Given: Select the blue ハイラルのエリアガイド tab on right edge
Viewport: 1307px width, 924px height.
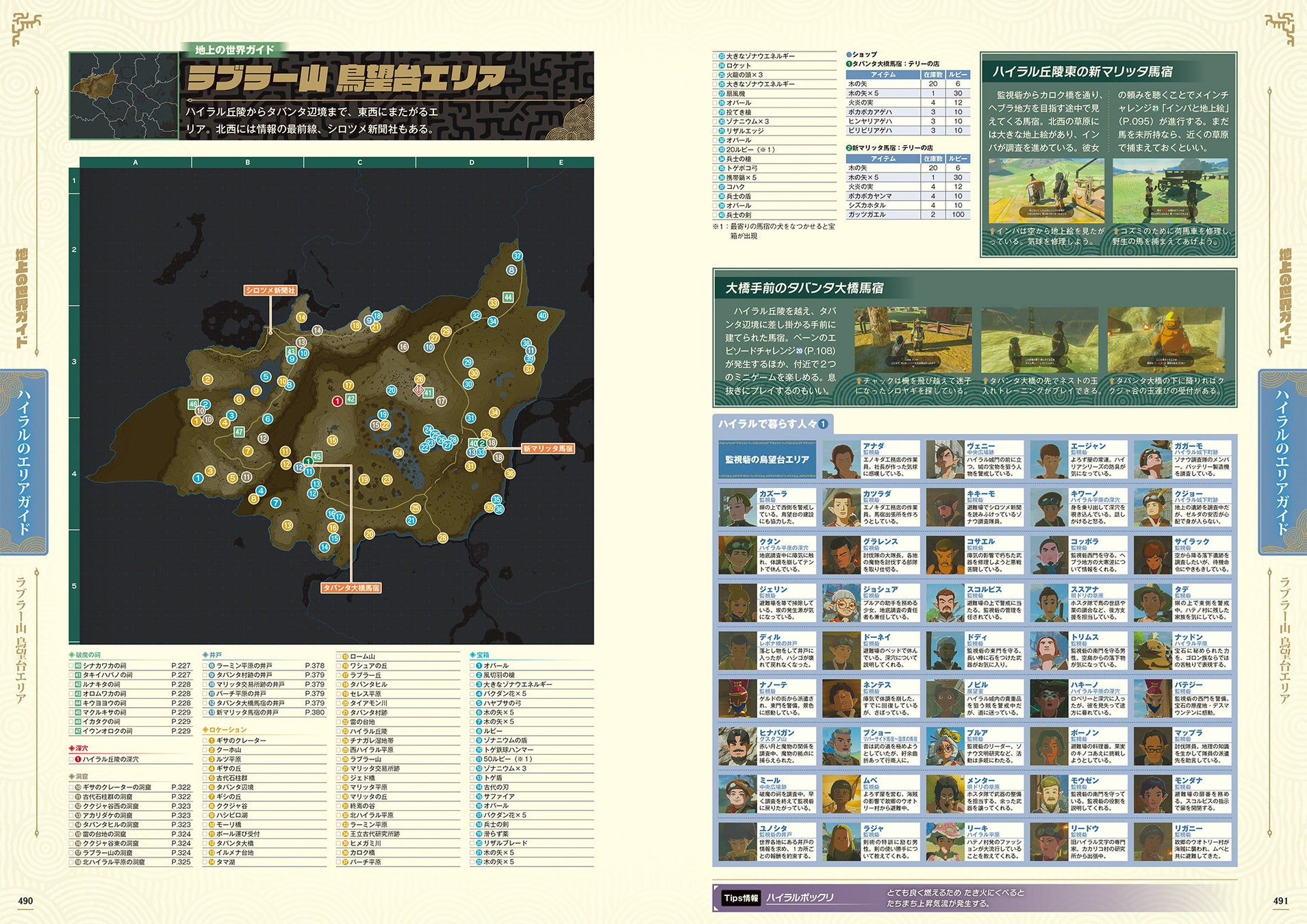Looking at the screenshot, I should (1281, 462).
